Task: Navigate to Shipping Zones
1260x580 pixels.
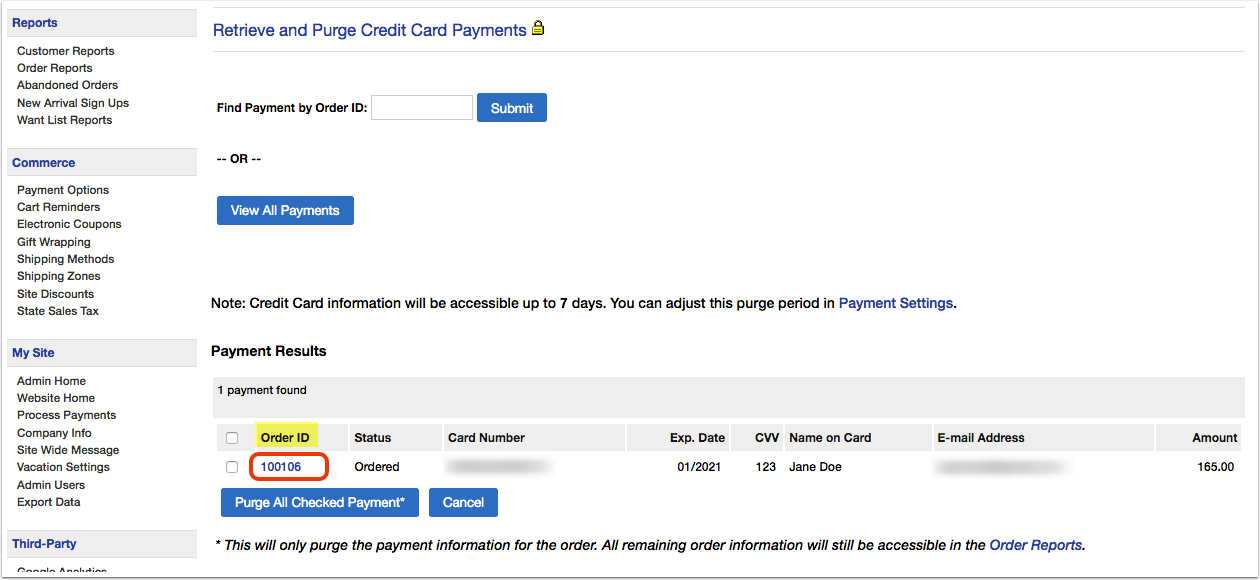Action: pyautogui.click(x=59, y=276)
